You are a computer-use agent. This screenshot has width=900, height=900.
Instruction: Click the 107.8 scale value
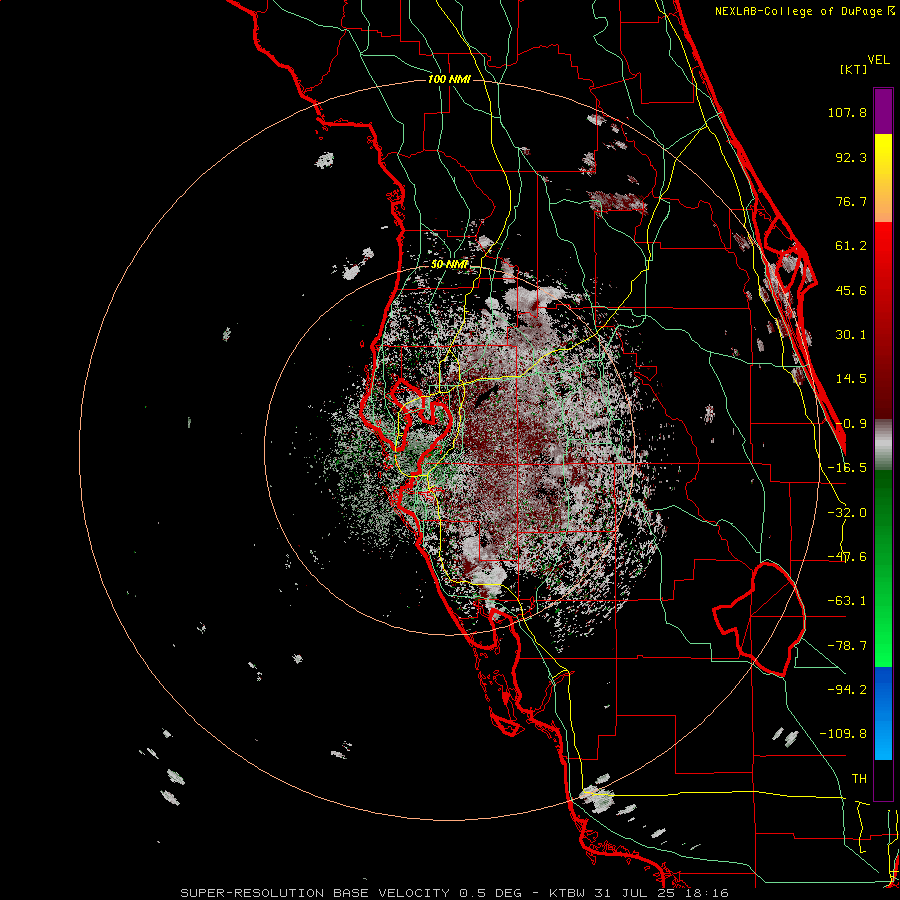coord(847,112)
